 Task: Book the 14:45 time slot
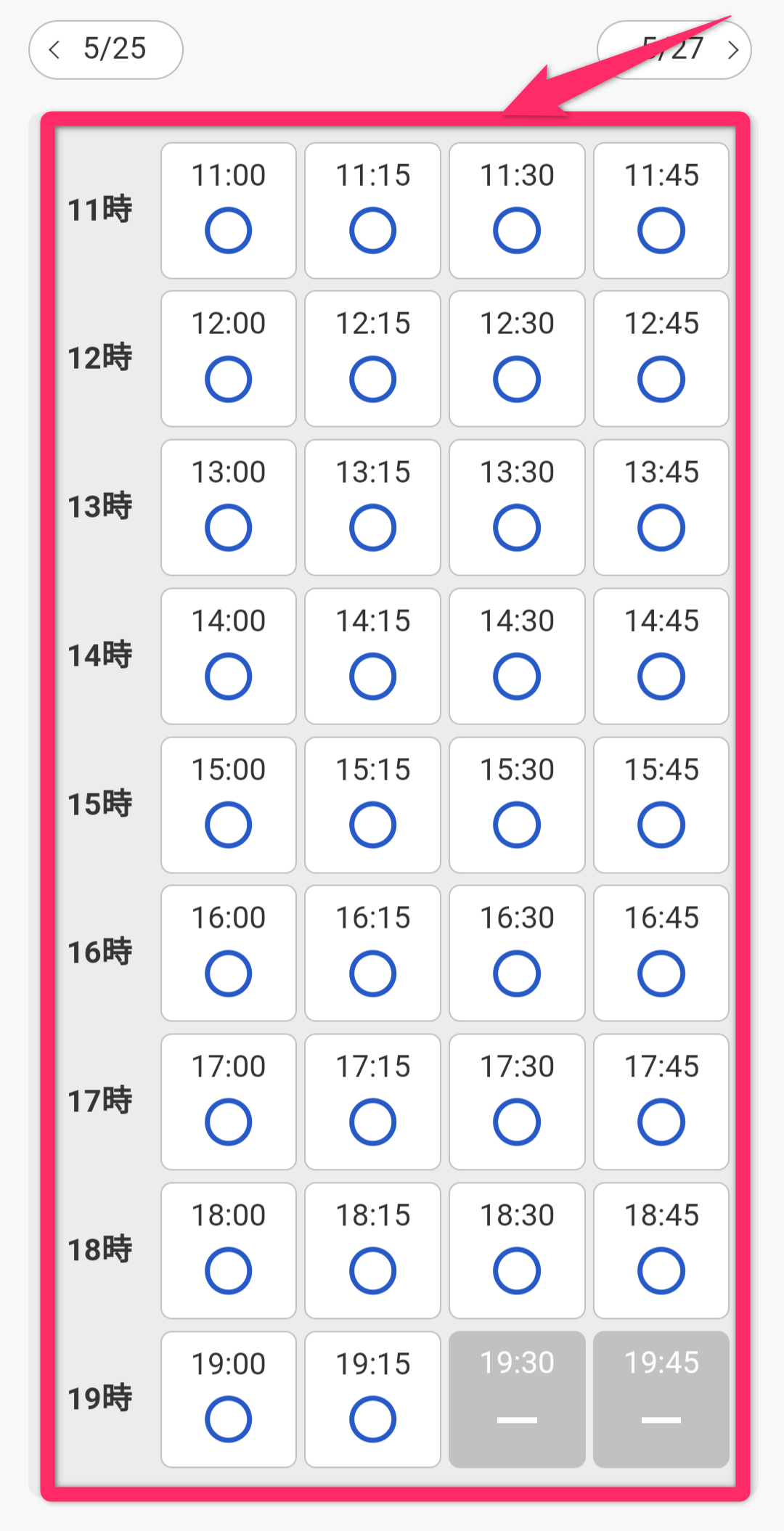click(661, 656)
